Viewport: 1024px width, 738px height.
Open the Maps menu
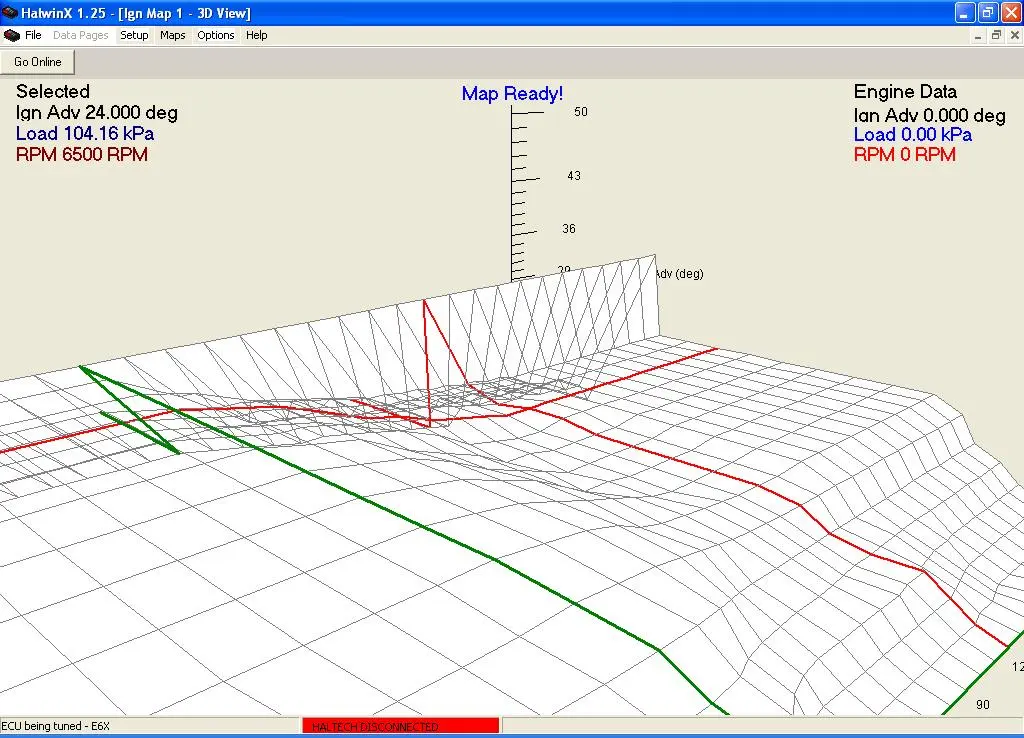coord(172,35)
